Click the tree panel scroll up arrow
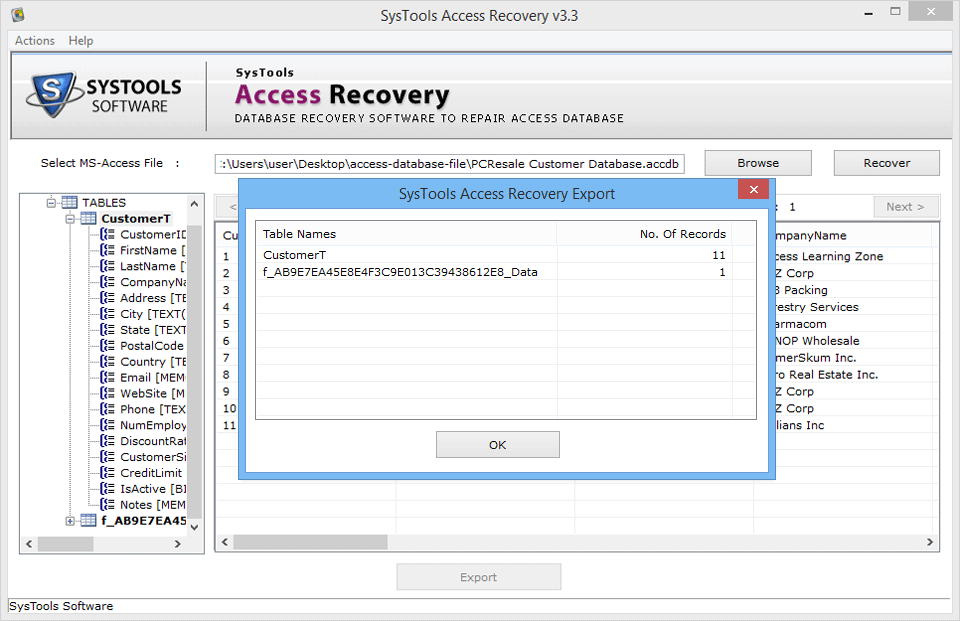 (194, 203)
